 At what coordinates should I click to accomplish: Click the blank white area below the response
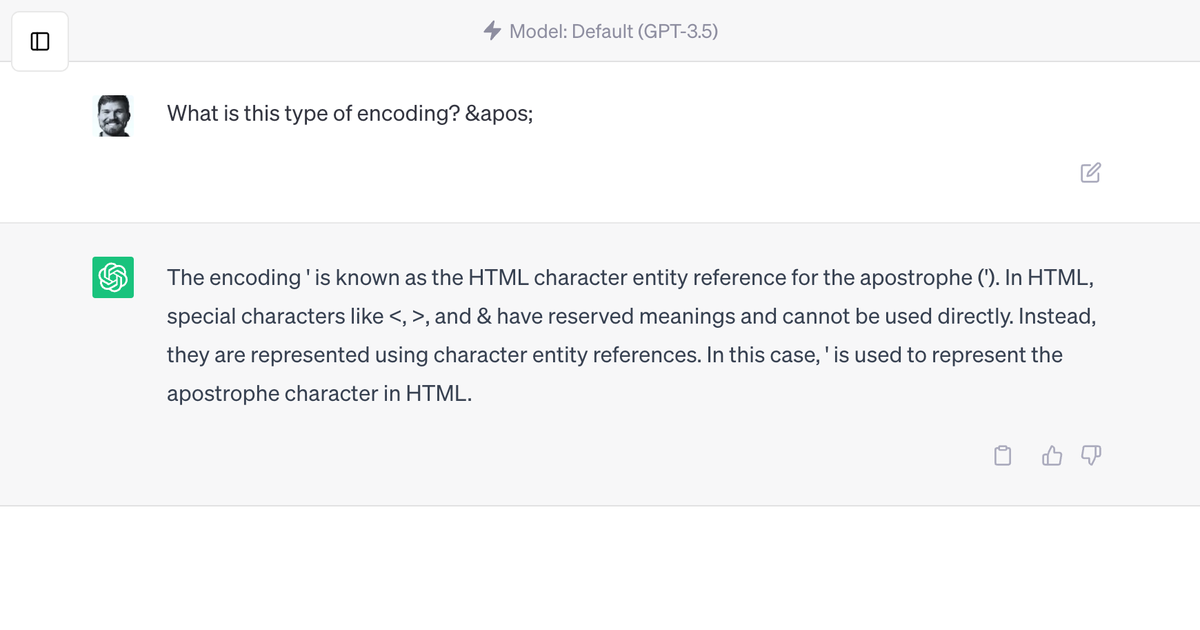(x=600, y=568)
